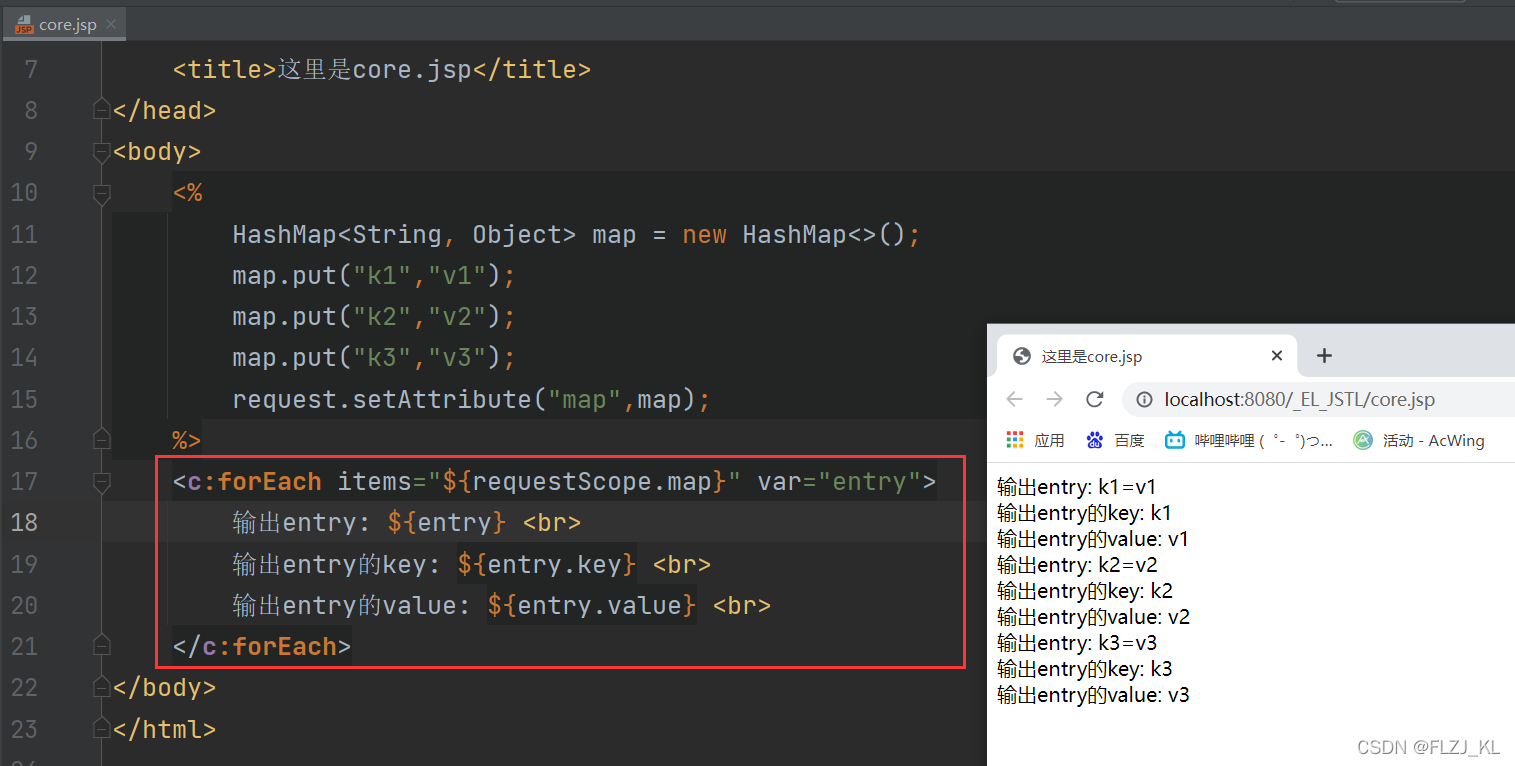Open the 应用 apps bookmark
This screenshot has width=1515, height=766.
pos(1035,440)
